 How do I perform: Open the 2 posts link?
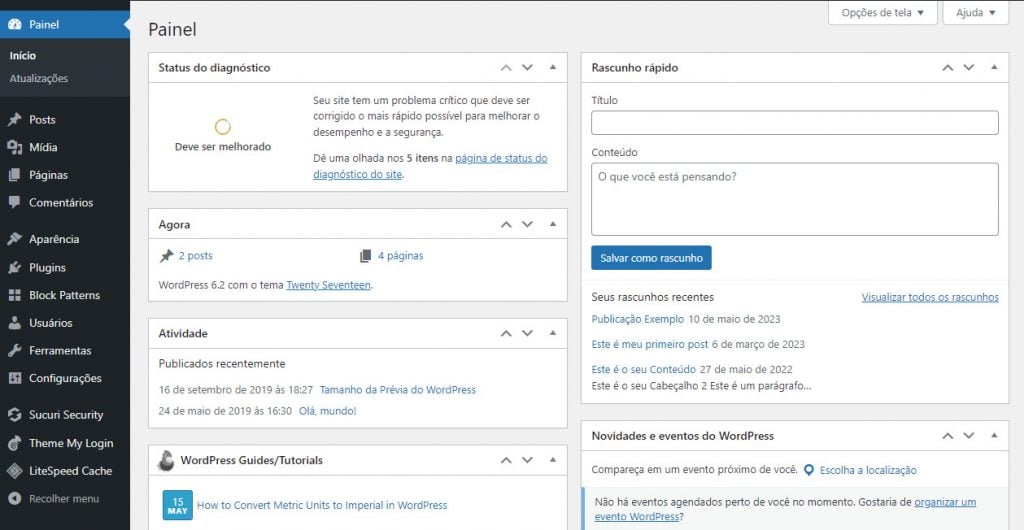click(x=195, y=256)
